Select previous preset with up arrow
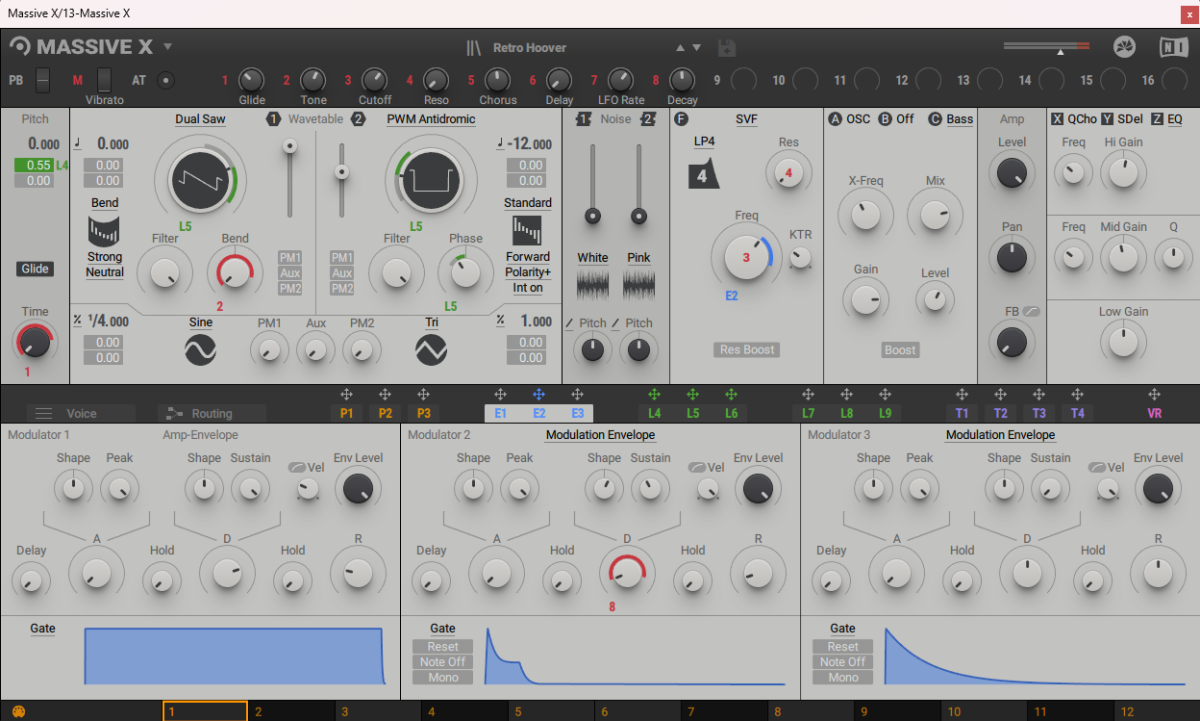This screenshot has width=1200, height=721. [680, 47]
